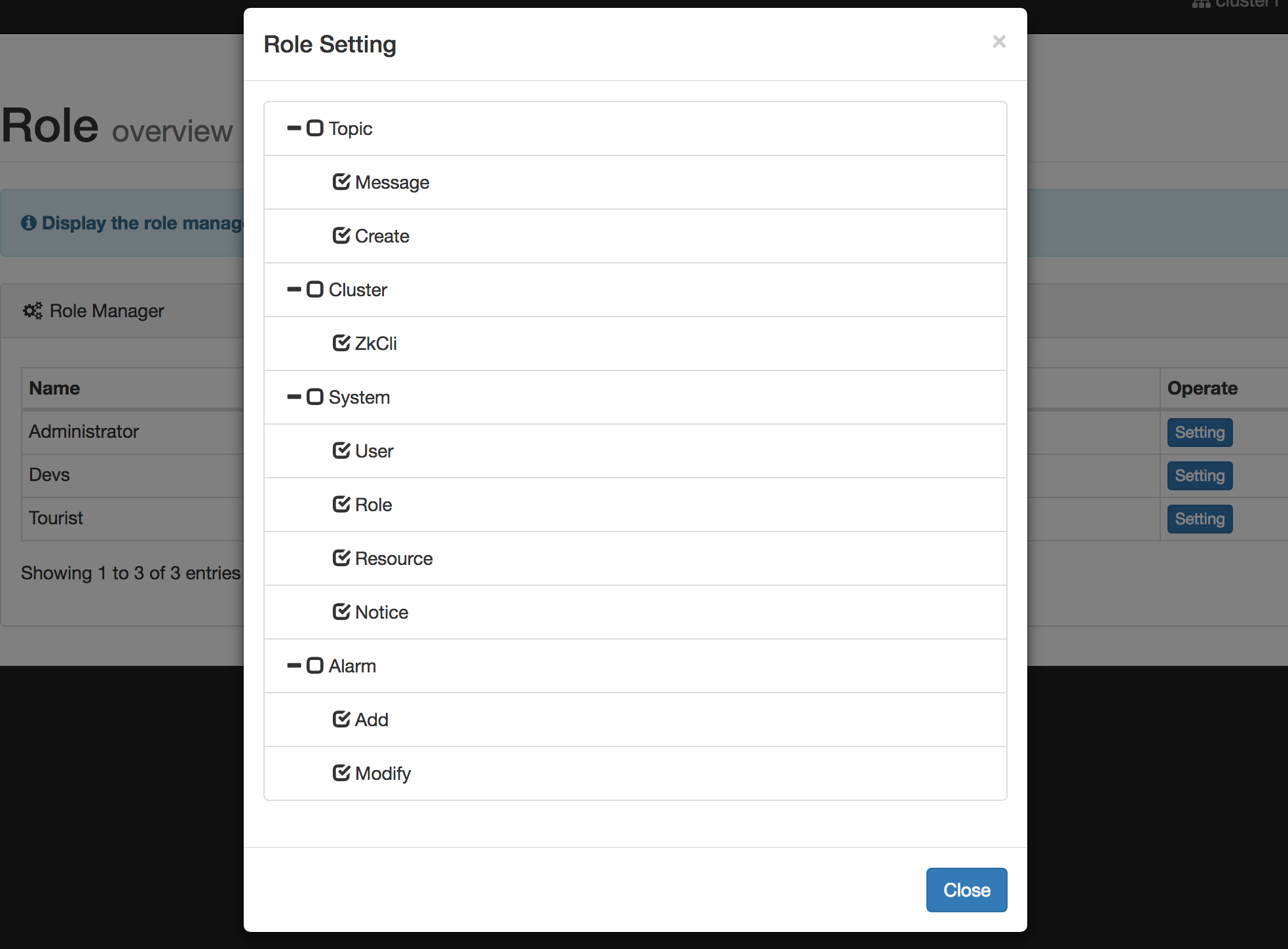The width and height of the screenshot is (1288, 949).
Task: Dismiss Role Setting dialog with X icon
Action: [x=999, y=42]
